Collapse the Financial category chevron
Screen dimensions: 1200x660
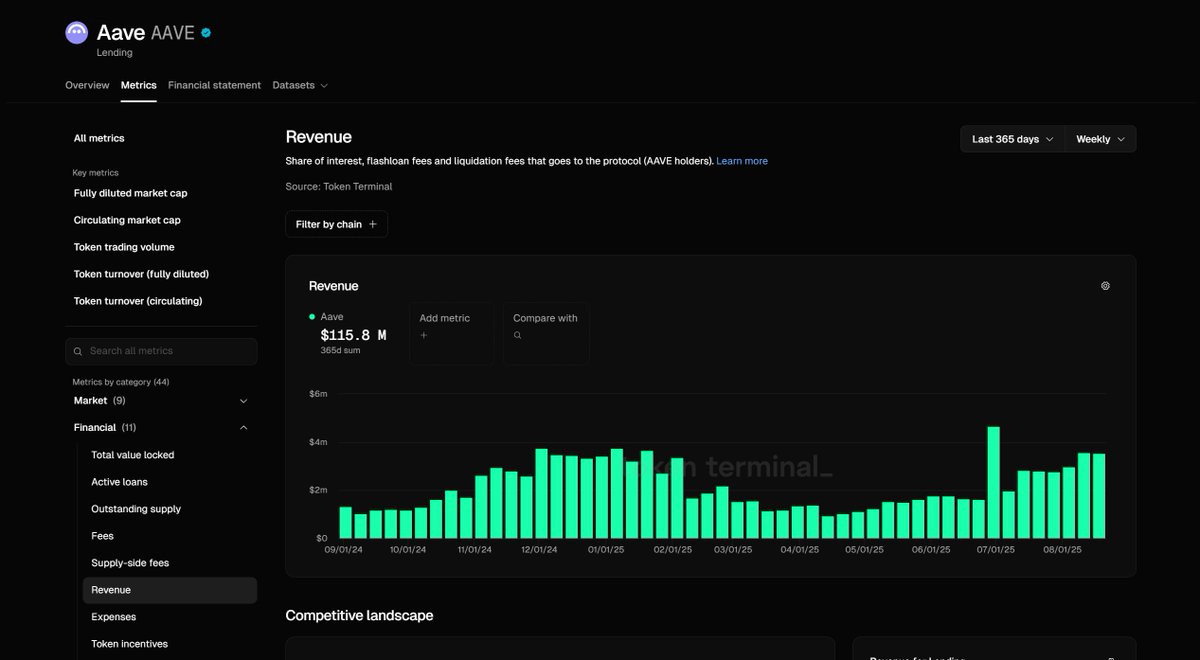pyautogui.click(x=244, y=428)
